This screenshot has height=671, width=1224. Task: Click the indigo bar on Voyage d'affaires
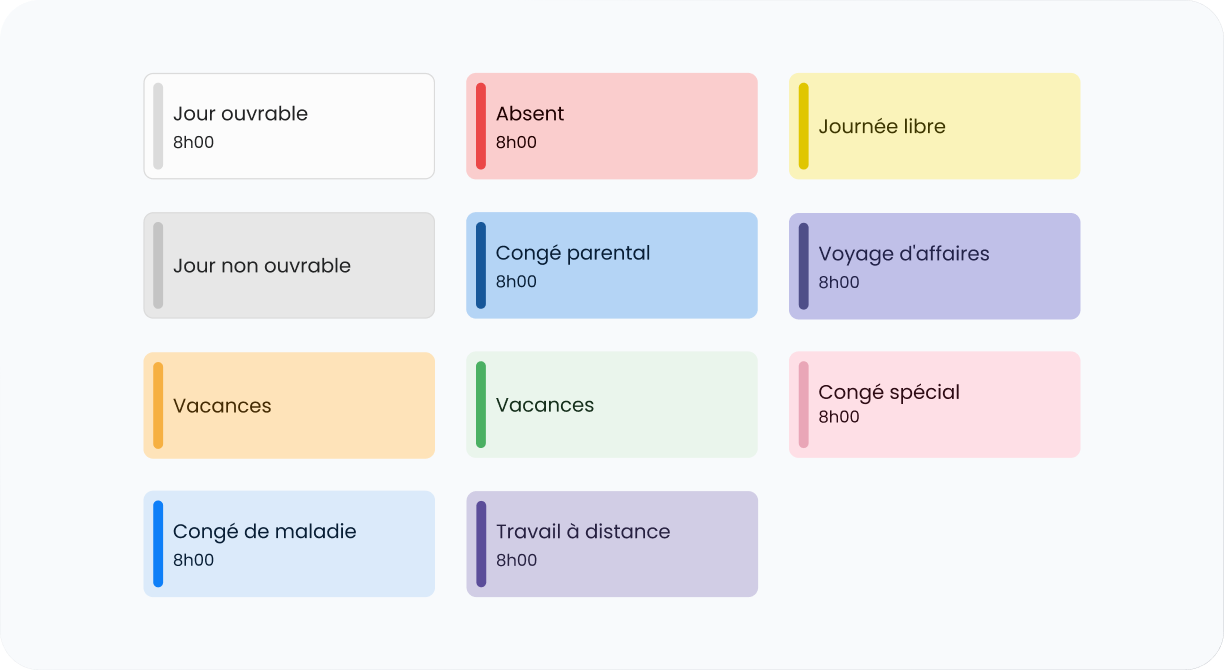tap(804, 266)
